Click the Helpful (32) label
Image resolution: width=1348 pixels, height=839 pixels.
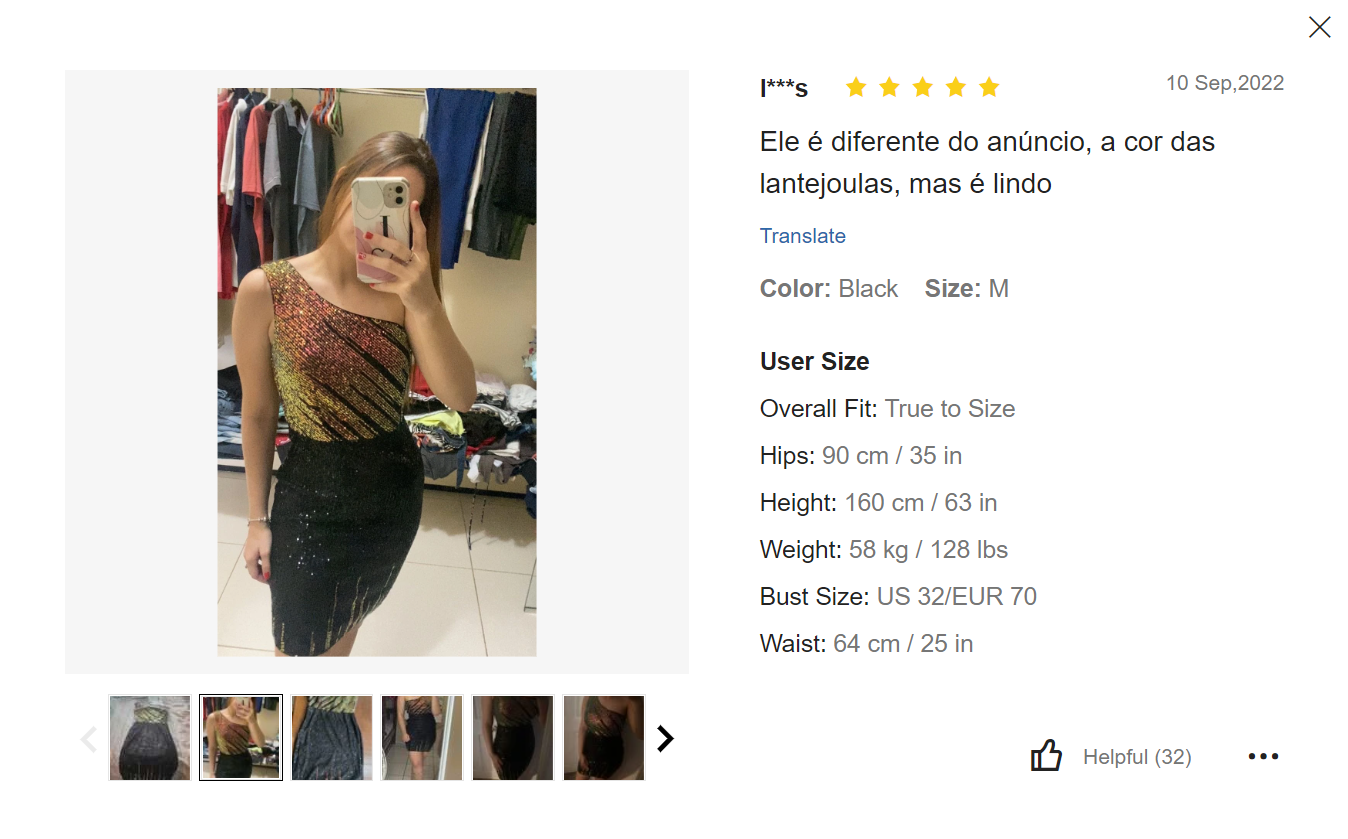1137,757
